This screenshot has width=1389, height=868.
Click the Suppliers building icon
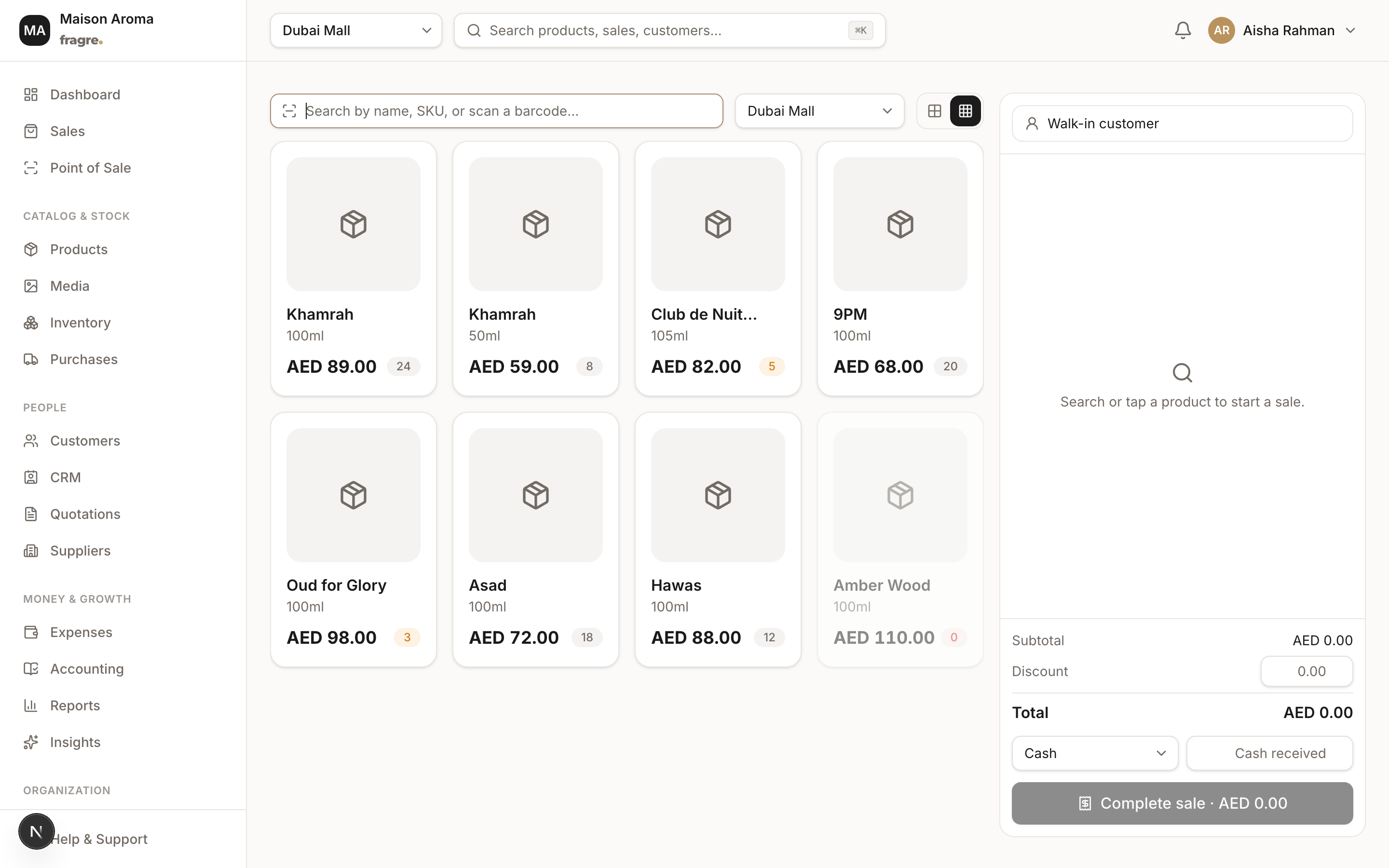tap(31, 551)
